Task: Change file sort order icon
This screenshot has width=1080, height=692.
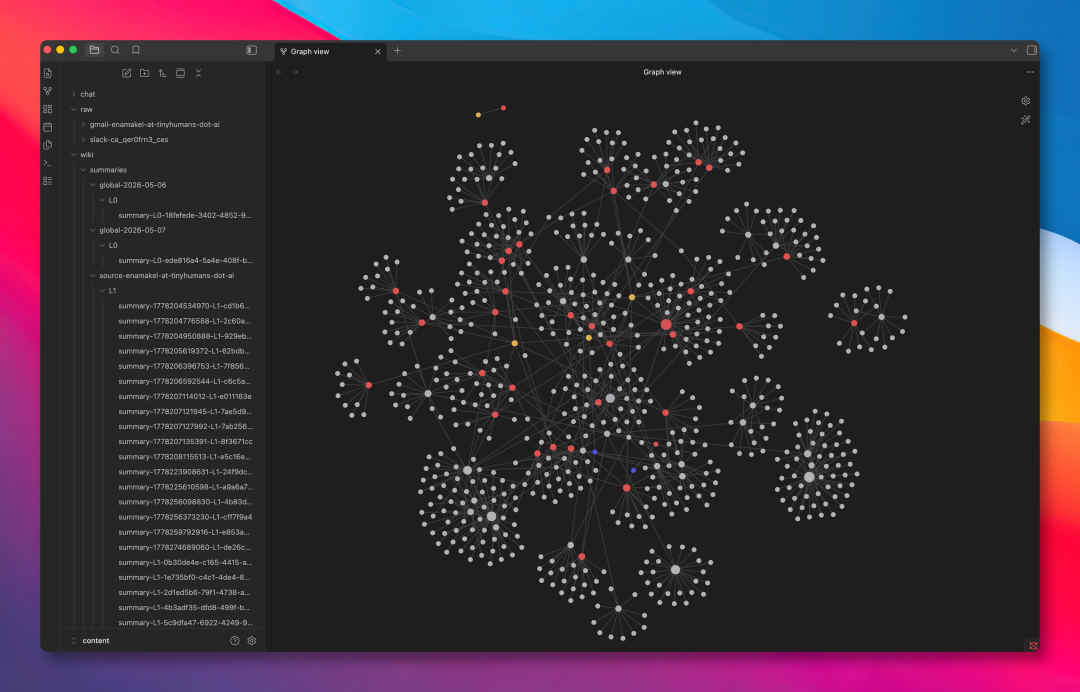Action: coord(163,73)
